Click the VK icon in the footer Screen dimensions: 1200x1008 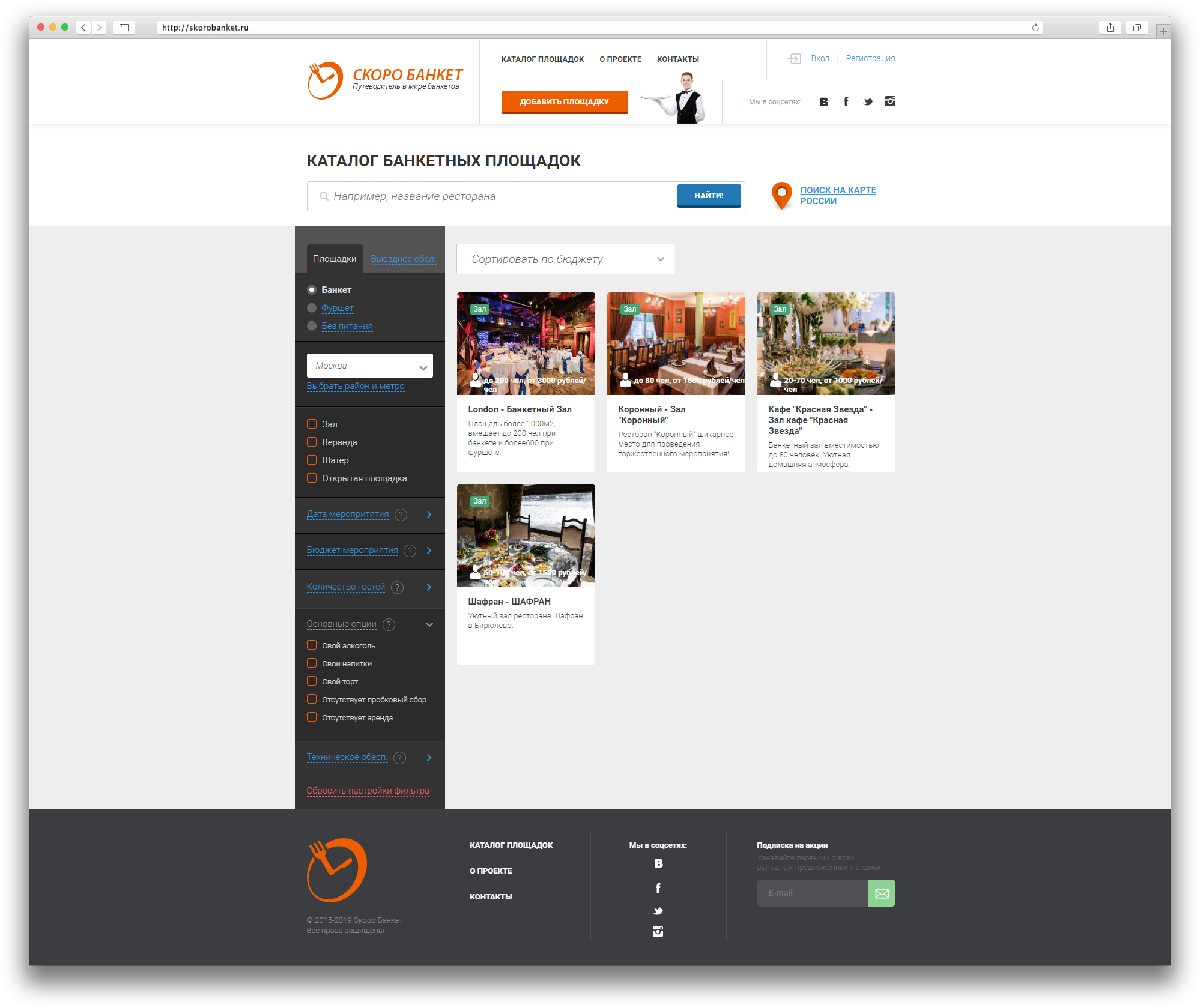point(658,863)
